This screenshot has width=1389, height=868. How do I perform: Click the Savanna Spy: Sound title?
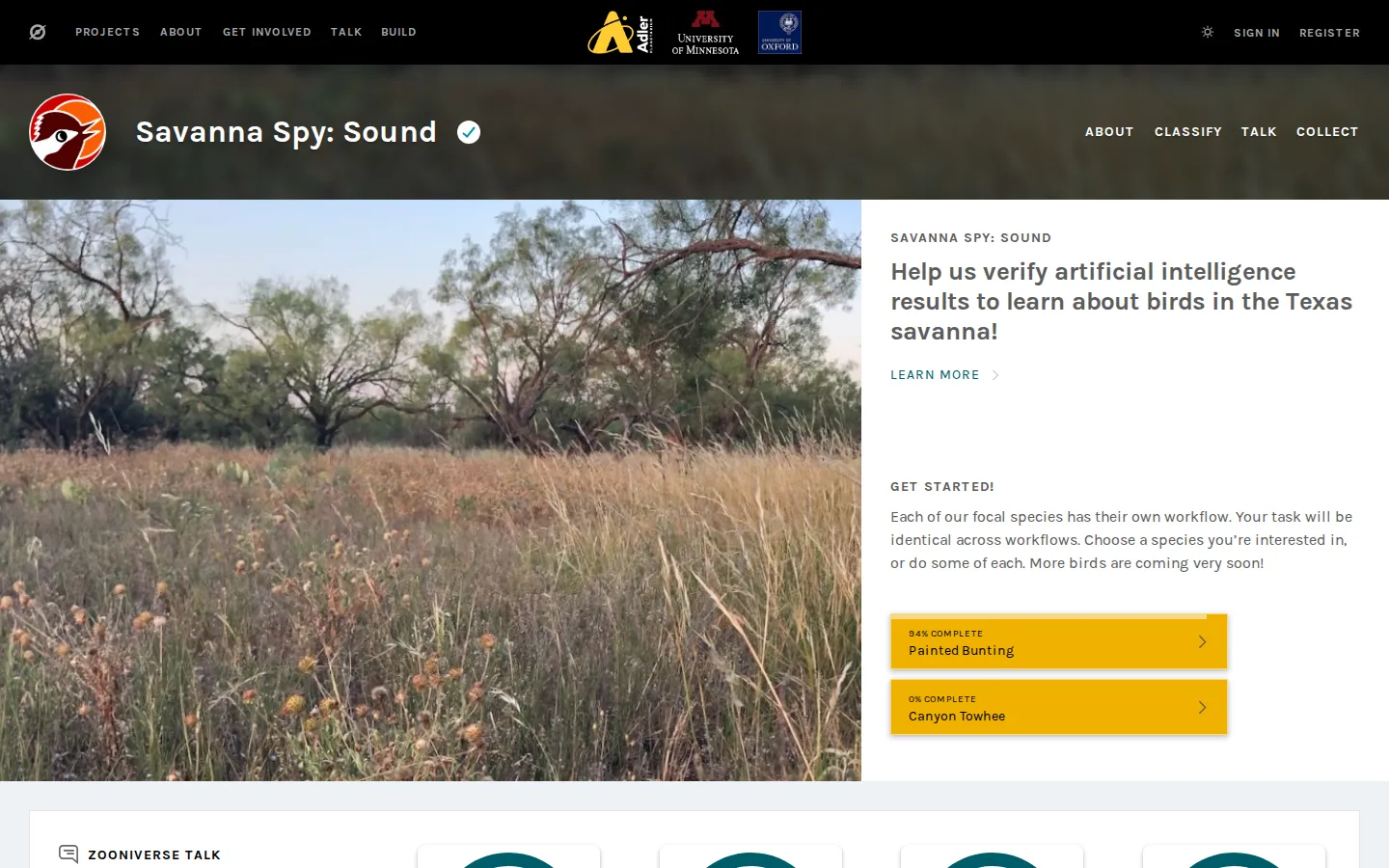(286, 132)
